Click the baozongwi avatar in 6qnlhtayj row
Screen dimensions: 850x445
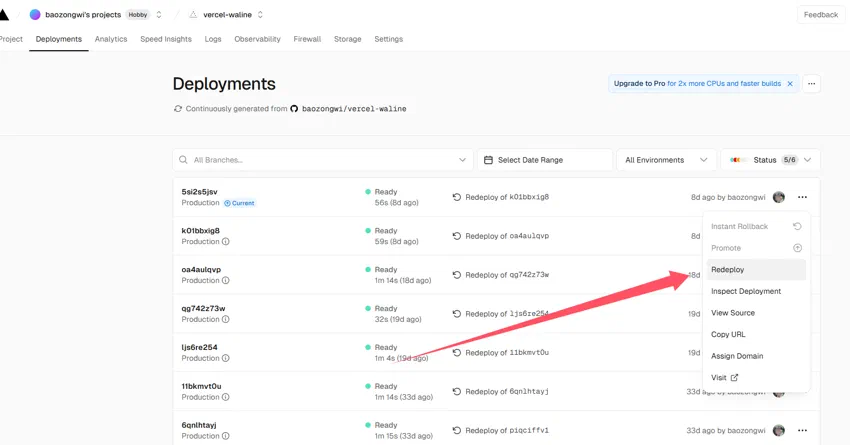point(779,430)
